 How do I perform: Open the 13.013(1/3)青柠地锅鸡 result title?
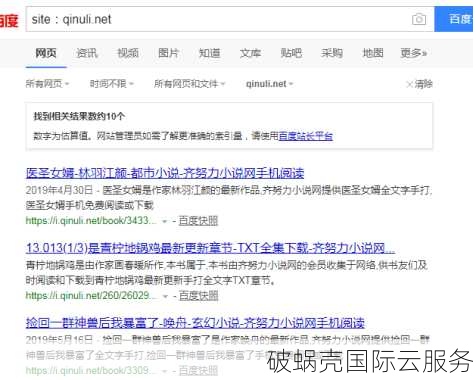[x=210, y=248]
